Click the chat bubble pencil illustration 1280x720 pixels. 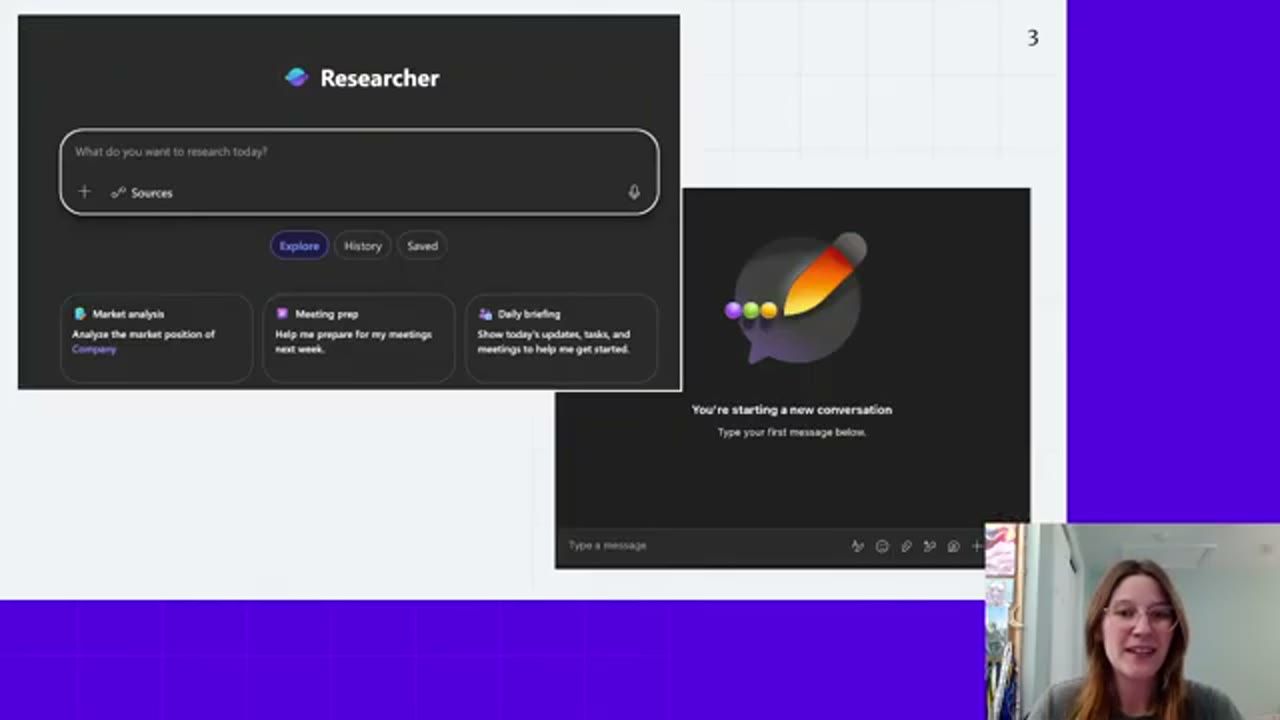pyautogui.click(x=796, y=300)
